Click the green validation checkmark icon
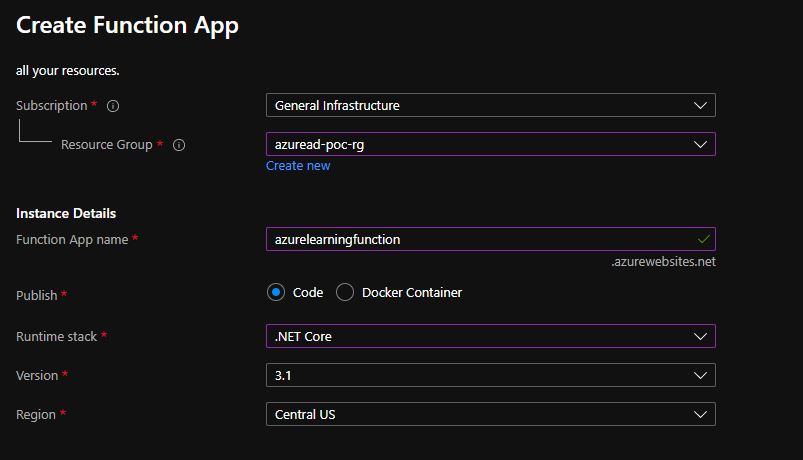This screenshot has width=803, height=460. point(704,240)
